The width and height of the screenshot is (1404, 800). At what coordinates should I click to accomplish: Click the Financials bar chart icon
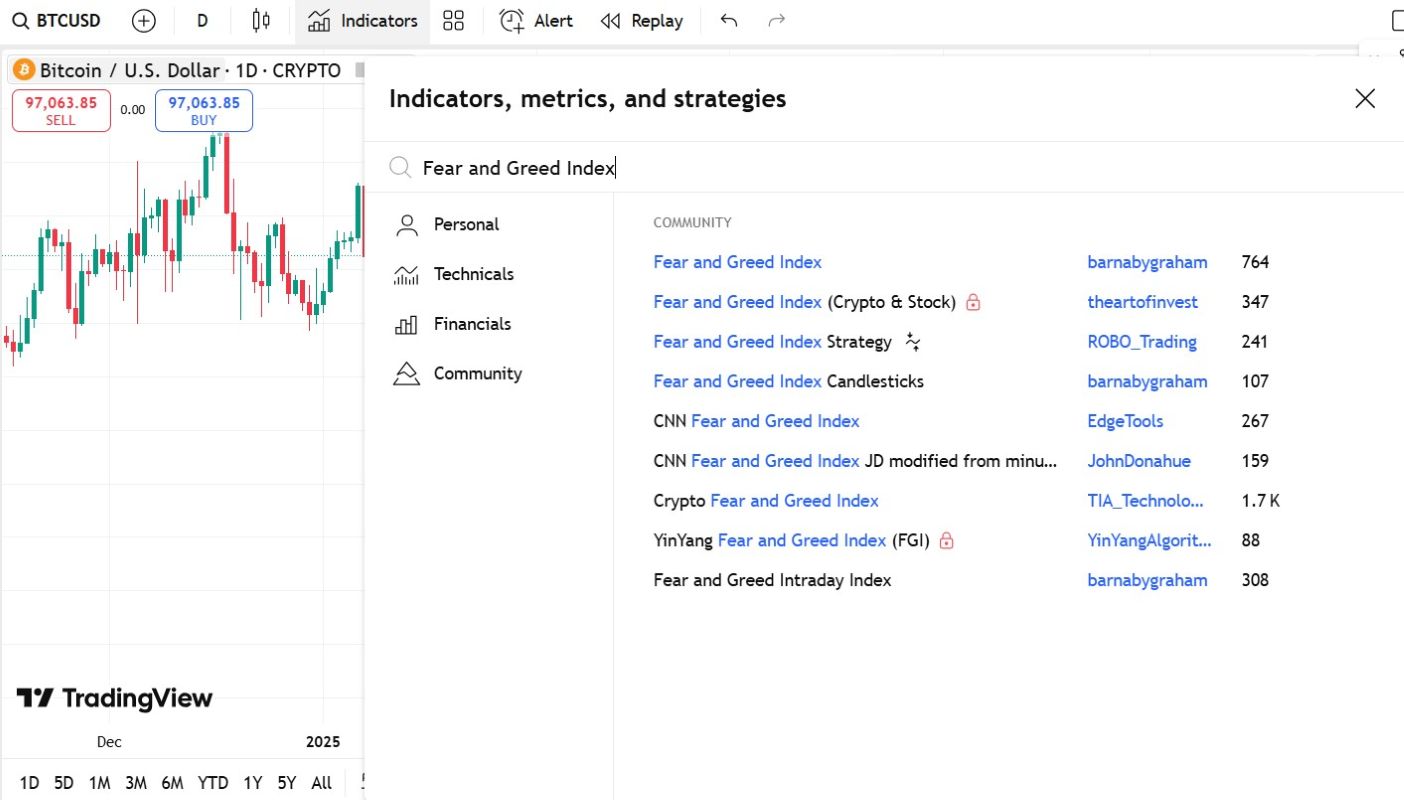pyautogui.click(x=406, y=324)
